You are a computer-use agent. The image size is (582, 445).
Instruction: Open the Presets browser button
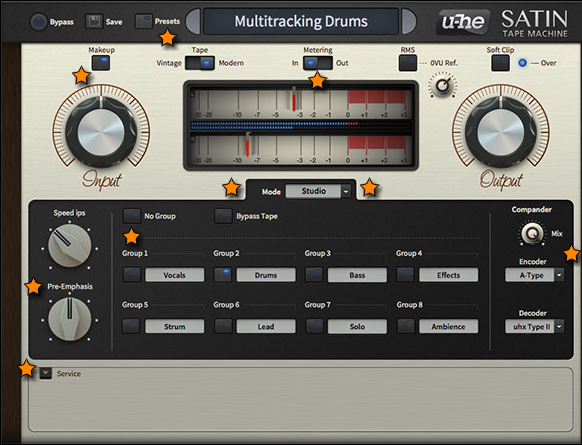click(x=143, y=22)
